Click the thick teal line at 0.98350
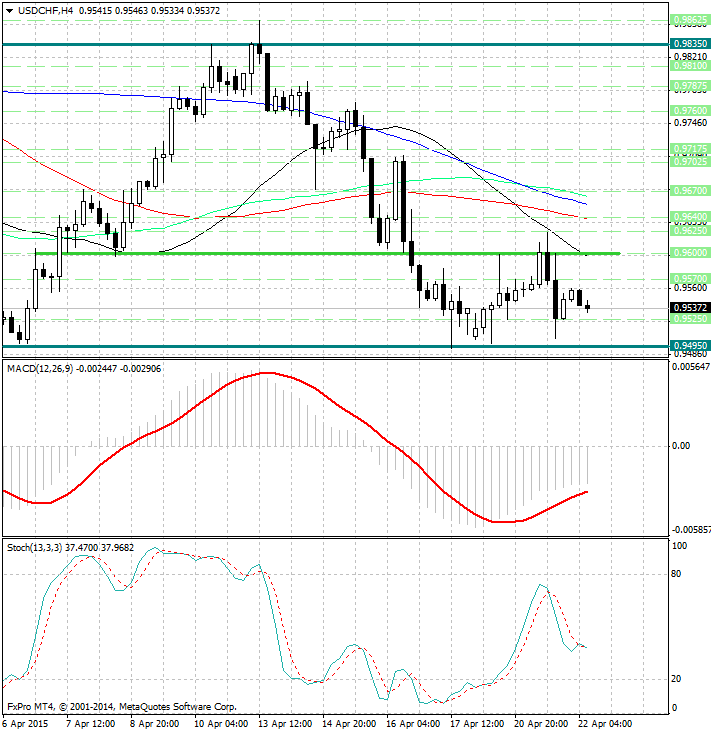Viewport: 711px width, 732px height. 335,44
